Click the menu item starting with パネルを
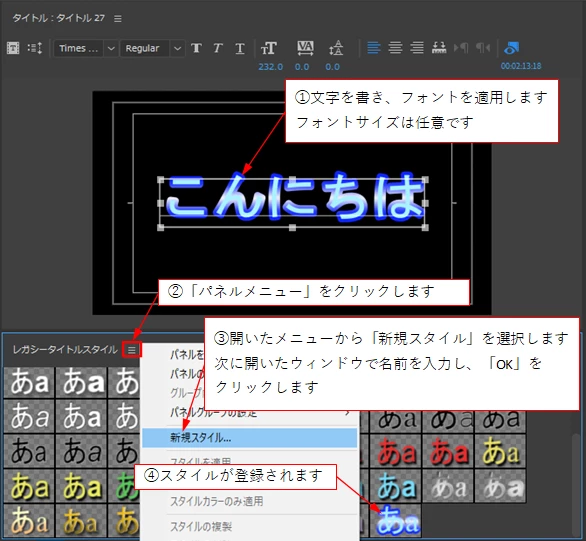The image size is (586, 541). click(187, 354)
